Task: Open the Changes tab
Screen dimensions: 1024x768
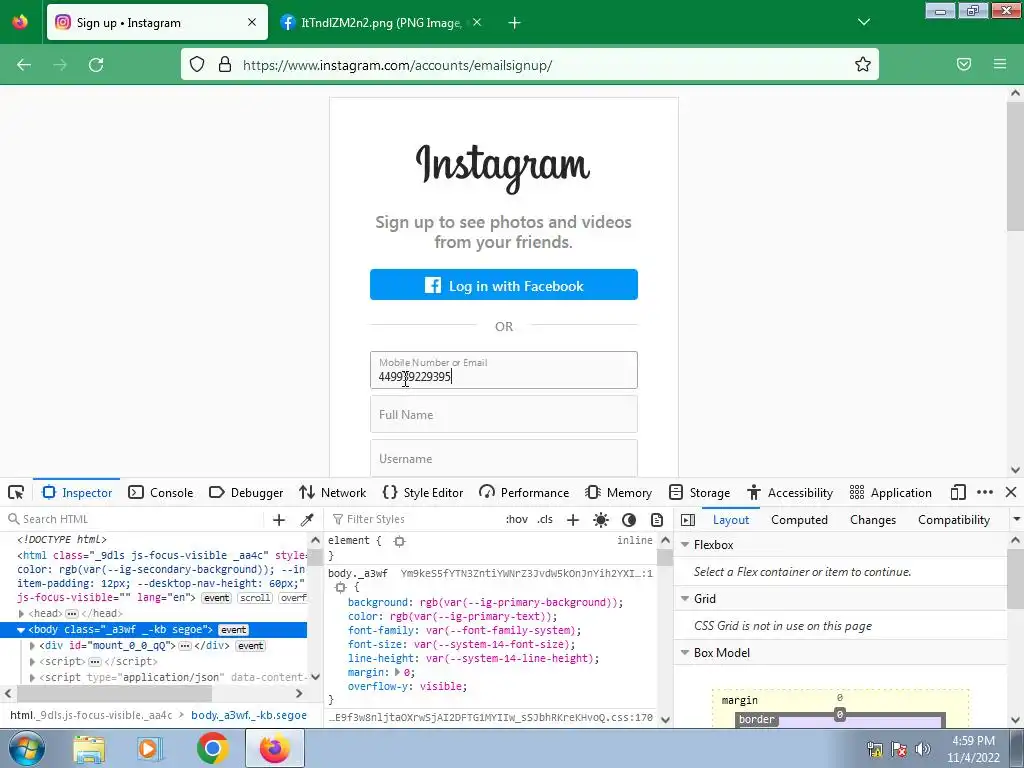Action: pyautogui.click(x=873, y=520)
